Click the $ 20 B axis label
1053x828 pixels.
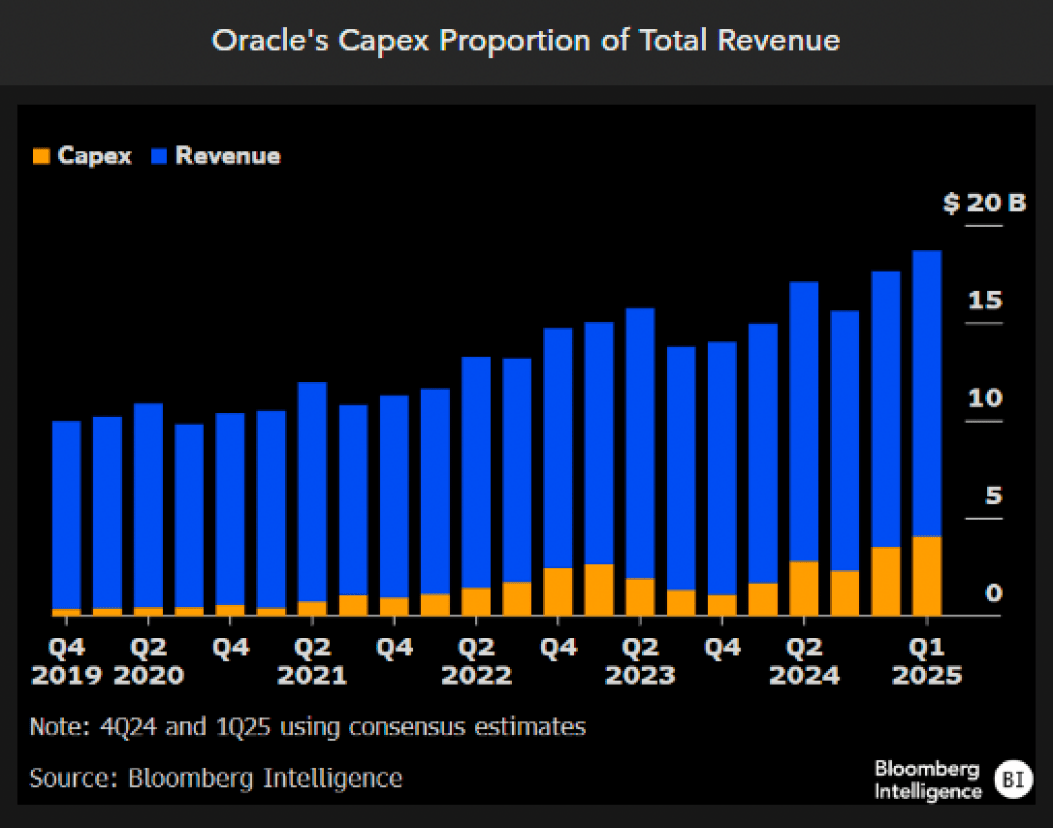[985, 202]
